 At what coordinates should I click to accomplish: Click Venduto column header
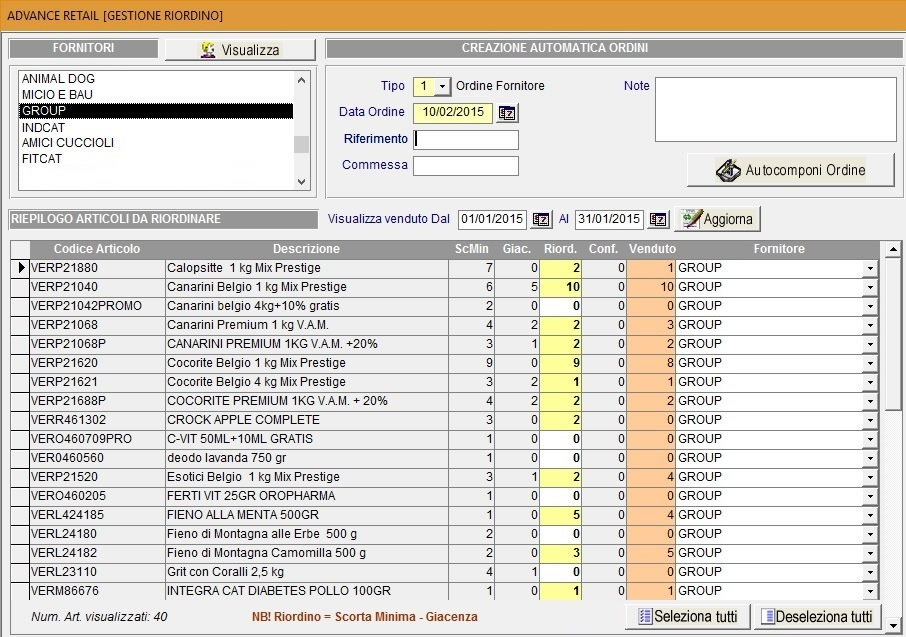tap(652, 249)
